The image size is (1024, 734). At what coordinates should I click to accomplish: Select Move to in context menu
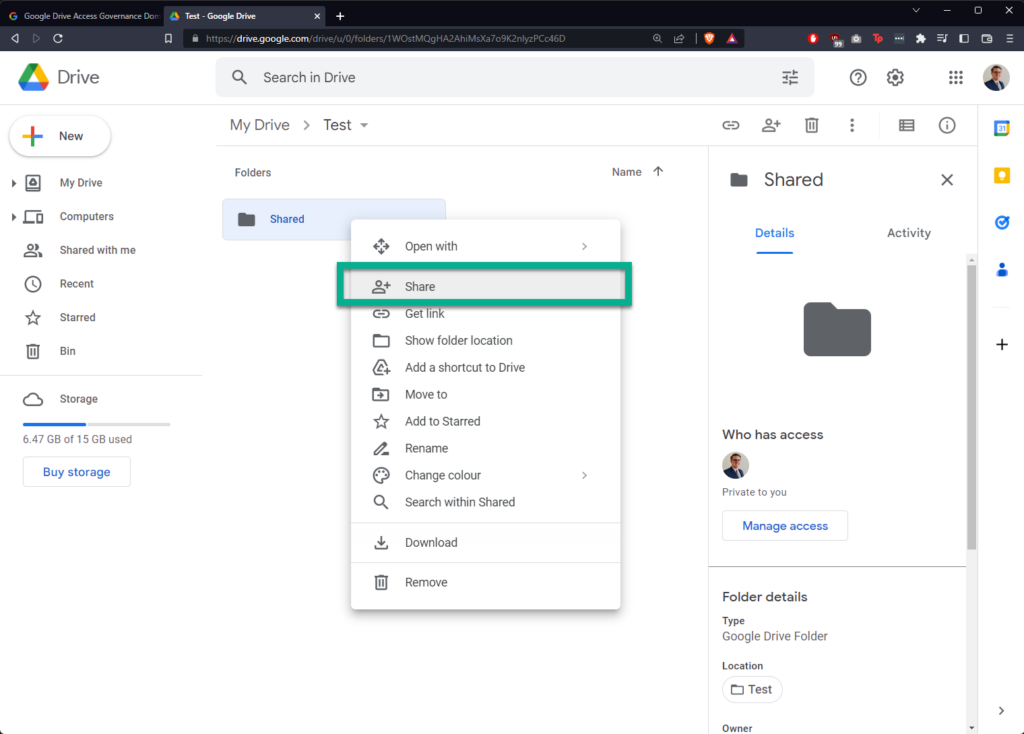click(x=485, y=394)
